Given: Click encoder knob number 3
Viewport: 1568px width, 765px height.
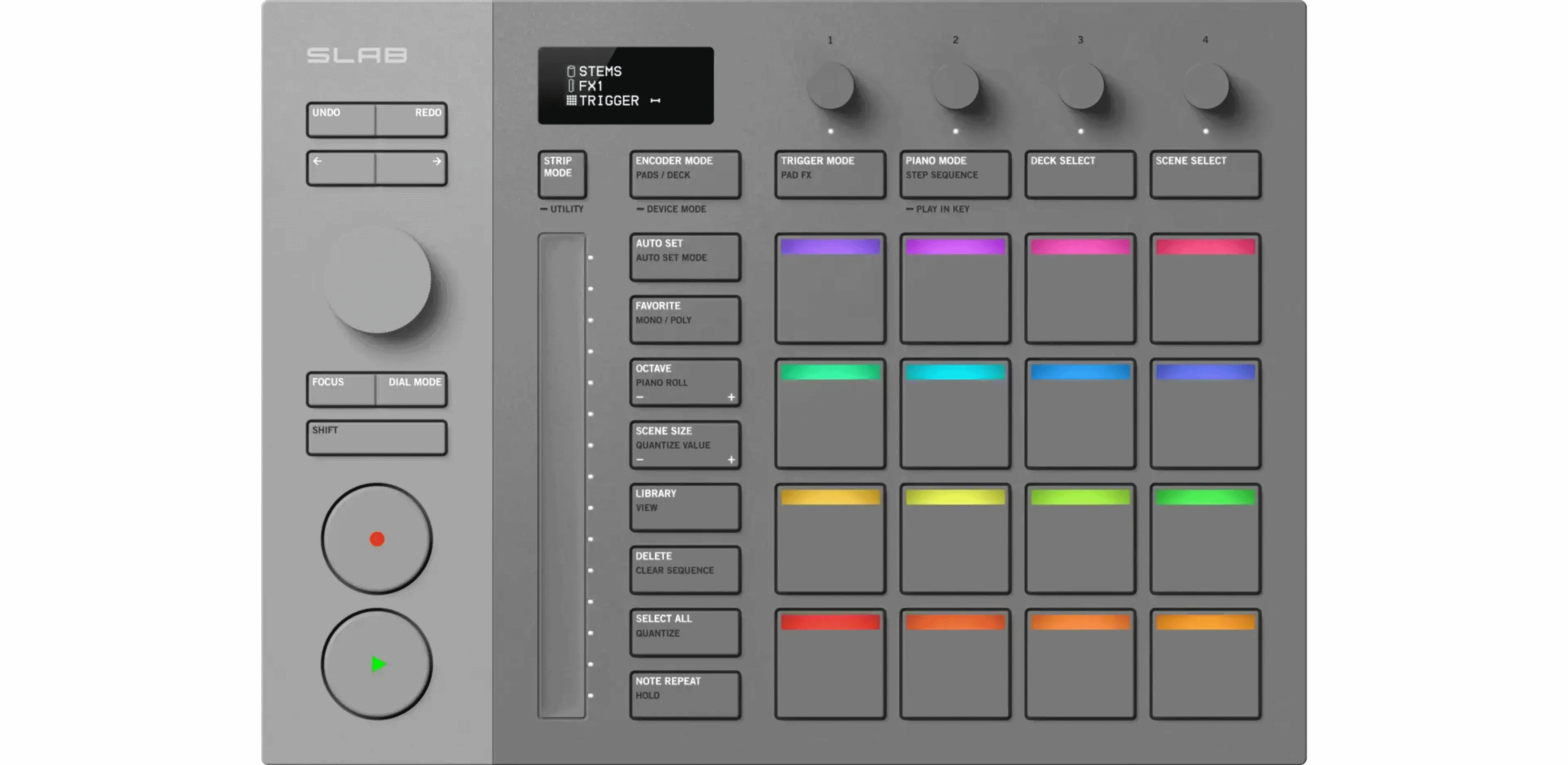Looking at the screenshot, I should 1080,86.
